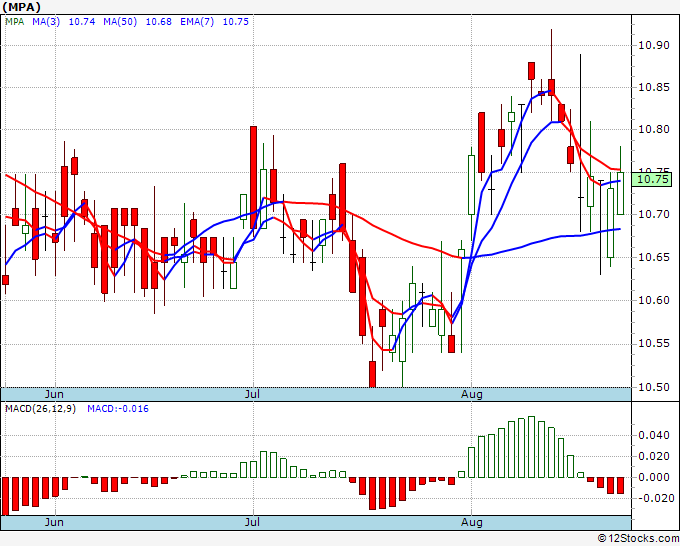Image resolution: width=680 pixels, height=546 pixels.
Task: Click the 10.90 price axis label
Action: (x=654, y=45)
